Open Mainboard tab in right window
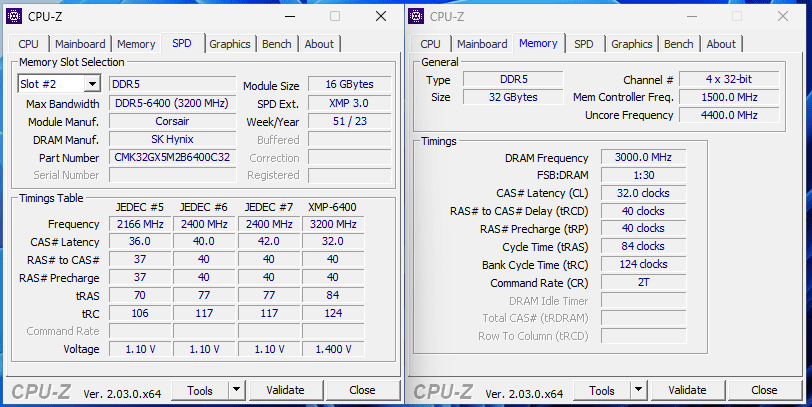This screenshot has width=812, height=407. tap(482, 44)
